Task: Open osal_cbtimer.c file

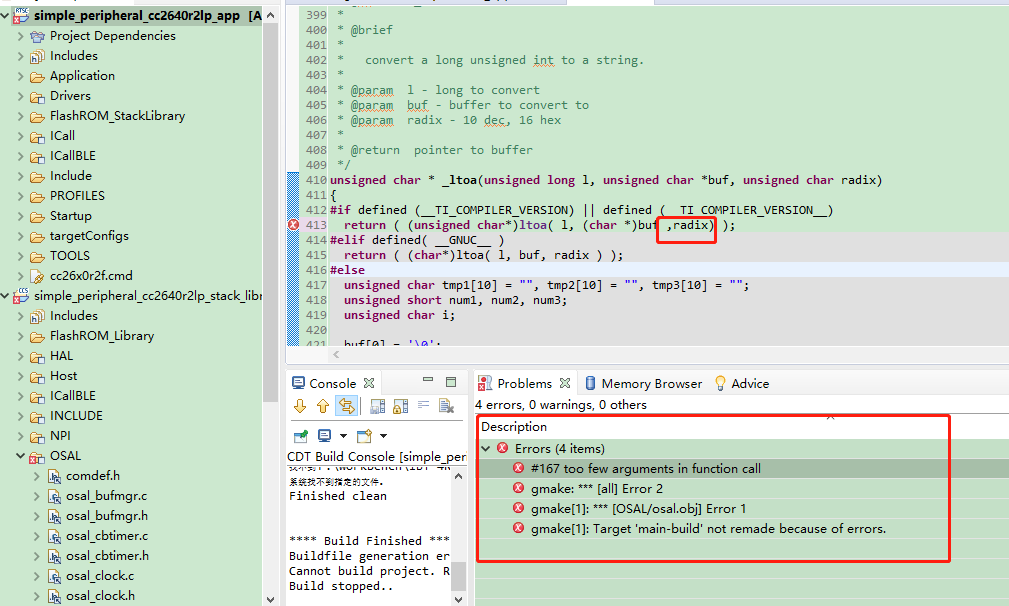Action: pos(107,535)
